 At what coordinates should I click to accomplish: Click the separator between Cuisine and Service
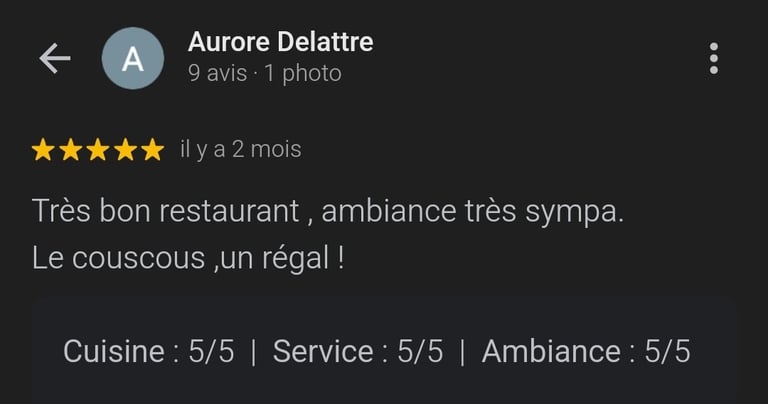254,353
